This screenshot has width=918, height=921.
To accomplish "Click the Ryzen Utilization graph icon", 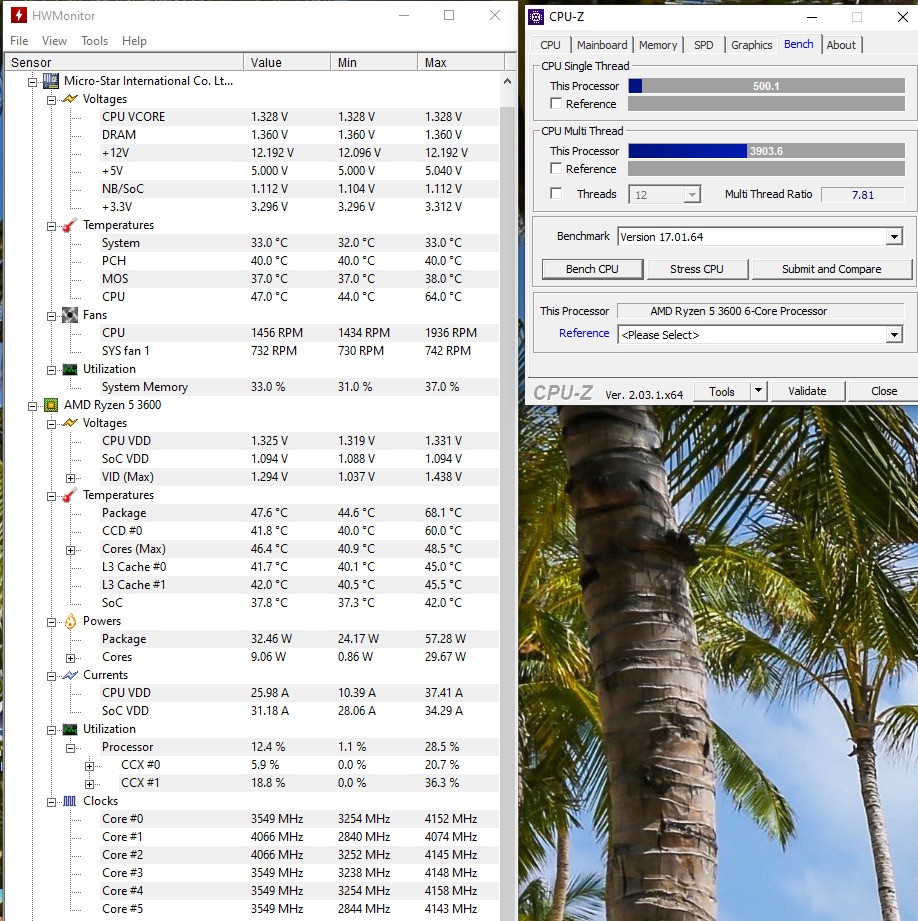I will [70, 729].
